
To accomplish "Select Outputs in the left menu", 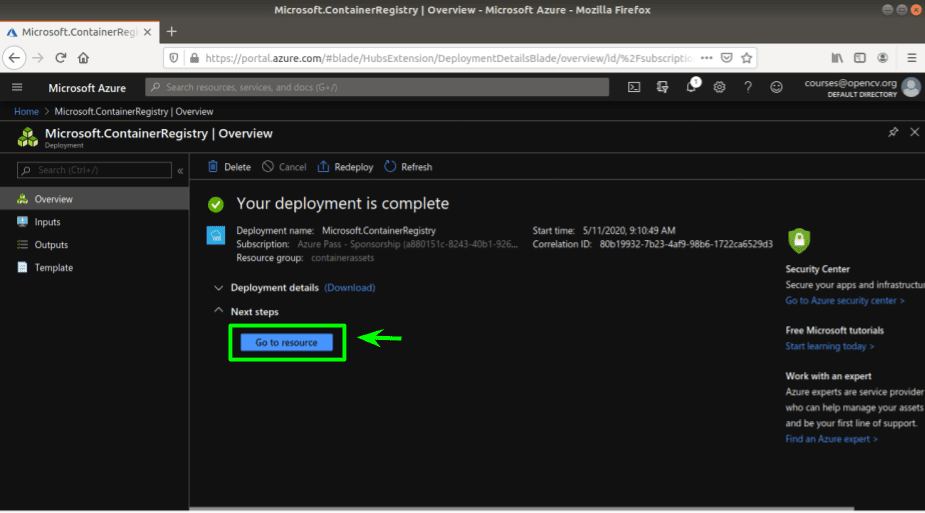I will pos(94,245).
